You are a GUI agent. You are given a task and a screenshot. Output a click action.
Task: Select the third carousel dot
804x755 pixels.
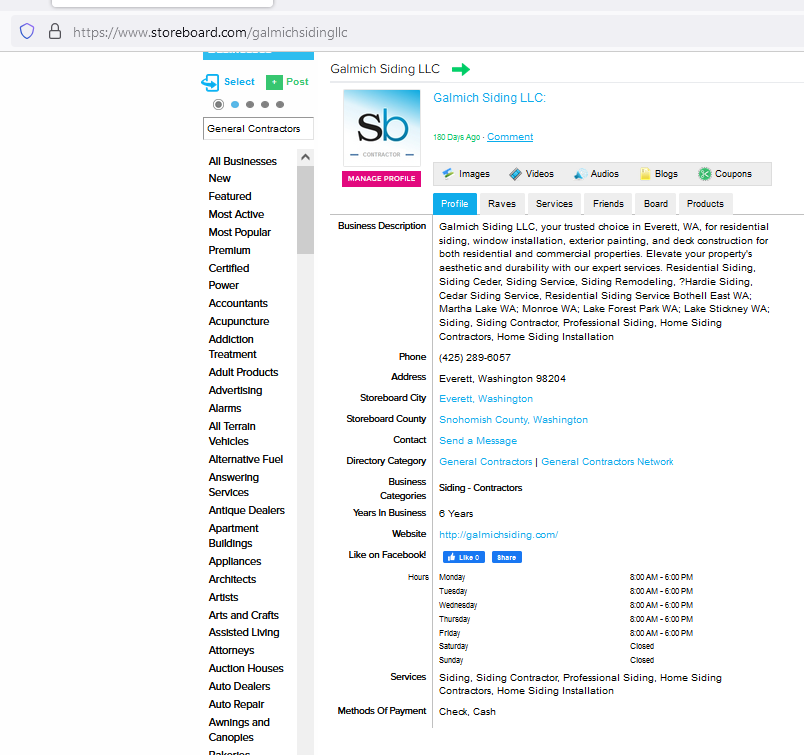click(x=250, y=105)
